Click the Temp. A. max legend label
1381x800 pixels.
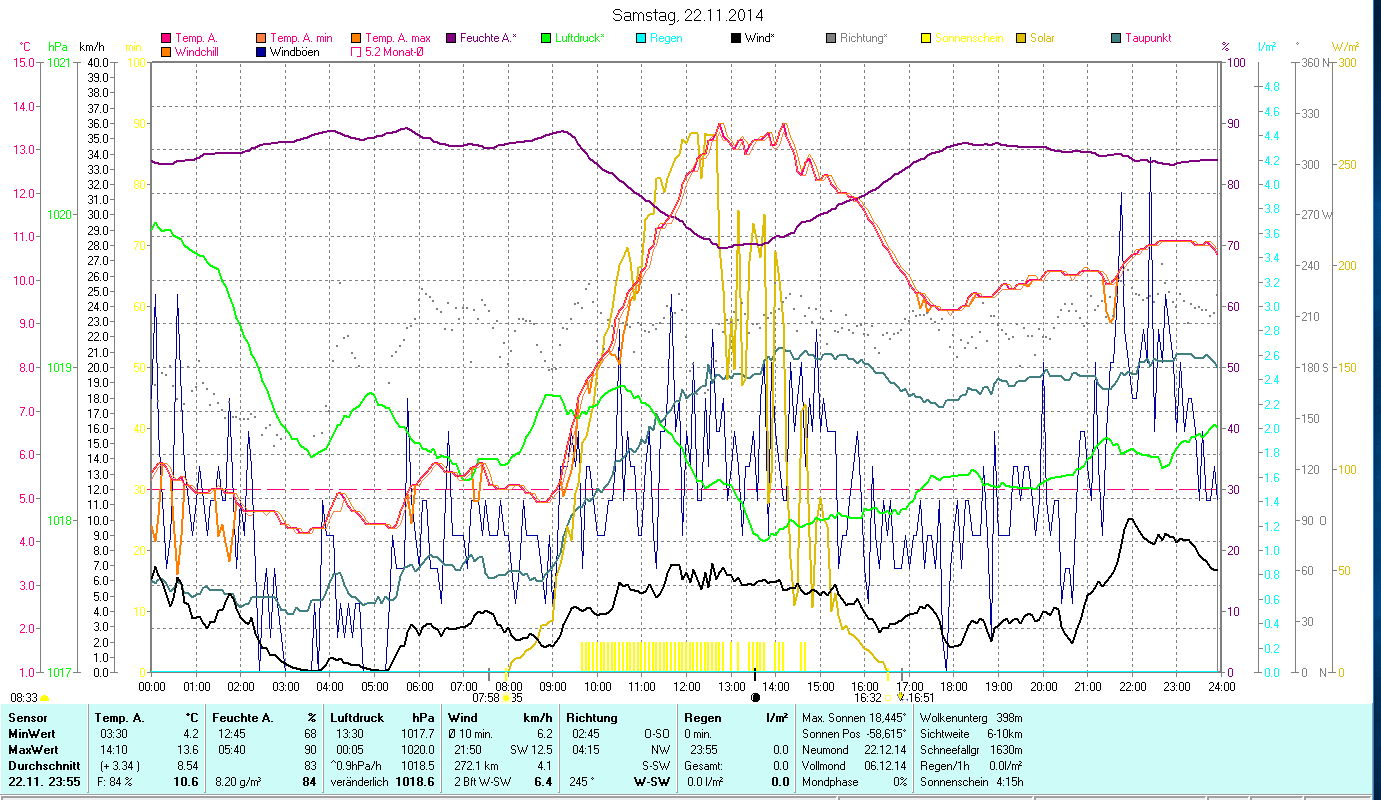(x=396, y=38)
